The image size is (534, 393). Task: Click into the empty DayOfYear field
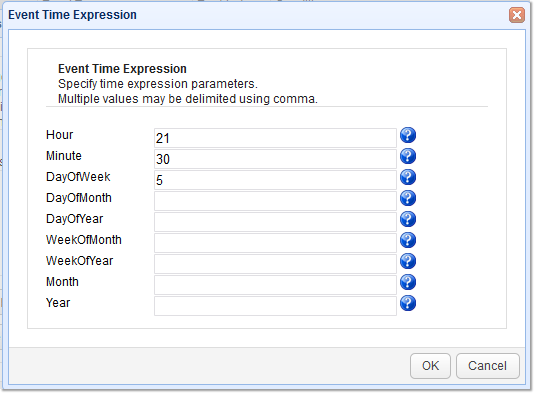[275, 222]
